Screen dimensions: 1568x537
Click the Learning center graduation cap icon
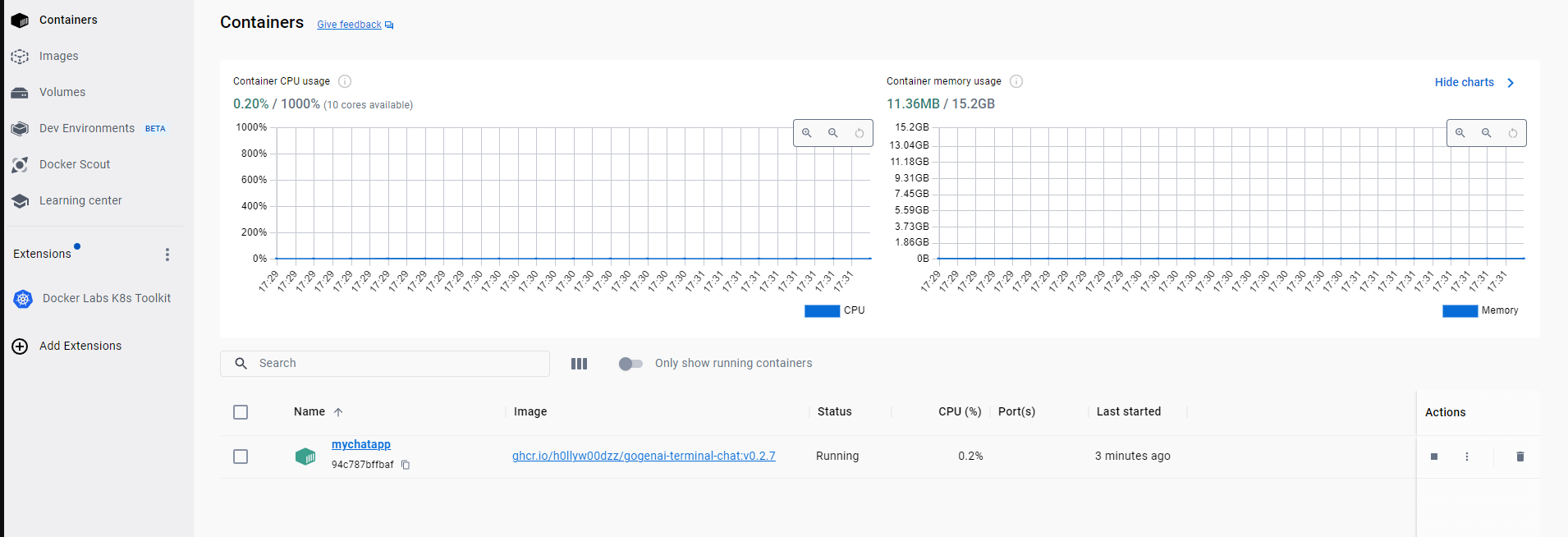tap(20, 200)
